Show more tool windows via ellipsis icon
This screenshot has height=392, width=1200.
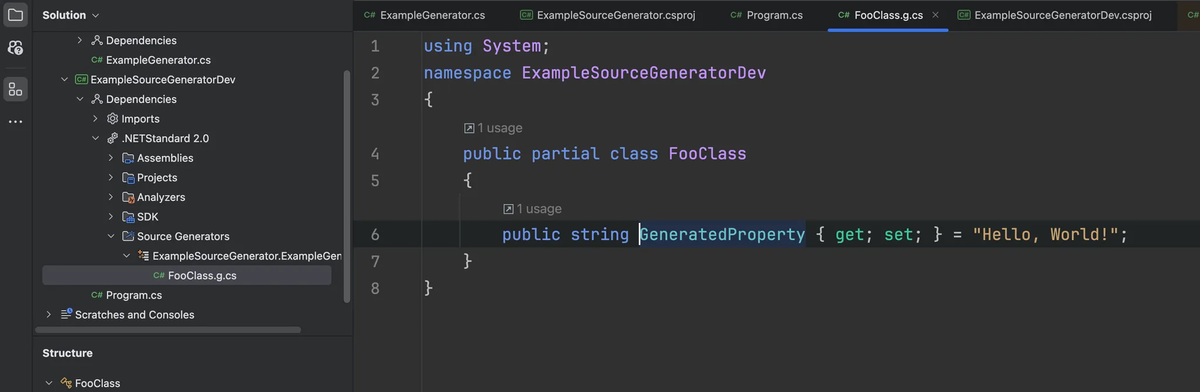(x=15, y=122)
